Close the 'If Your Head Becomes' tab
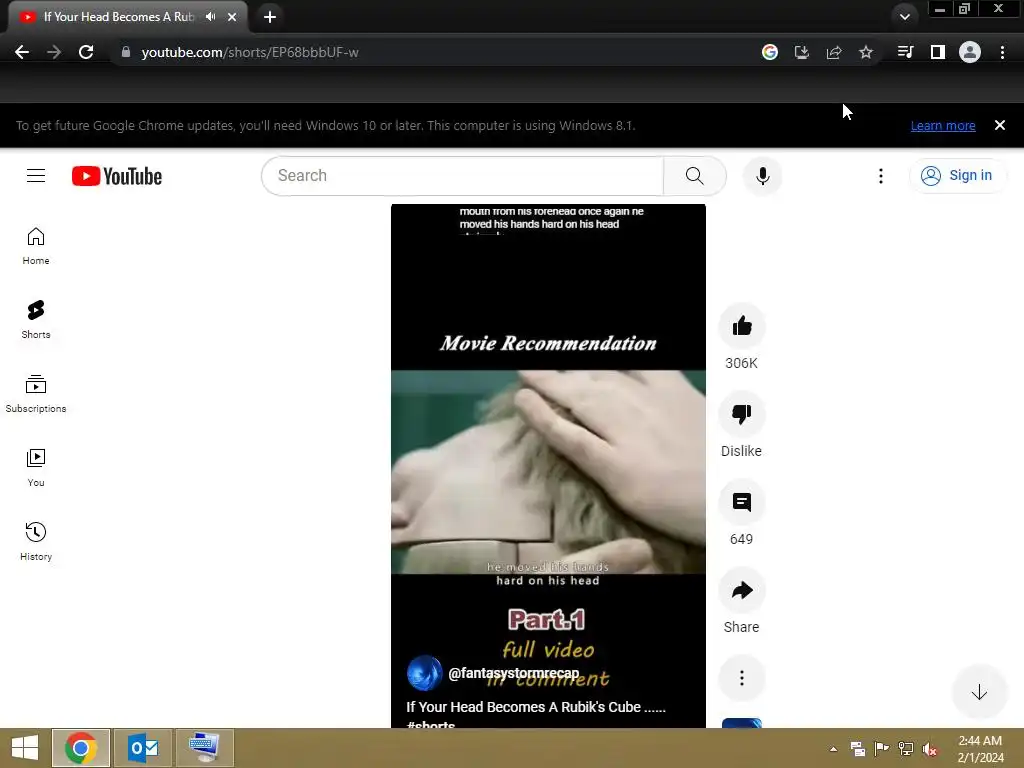This screenshot has height=768, width=1024. click(232, 17)
